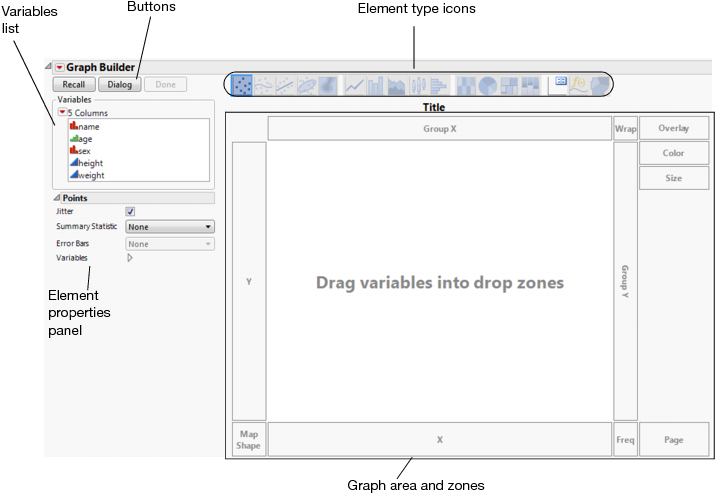The width and height of the screenshot is (716, 497).
Task: Click the Points section title
Action: click(75, 198)
